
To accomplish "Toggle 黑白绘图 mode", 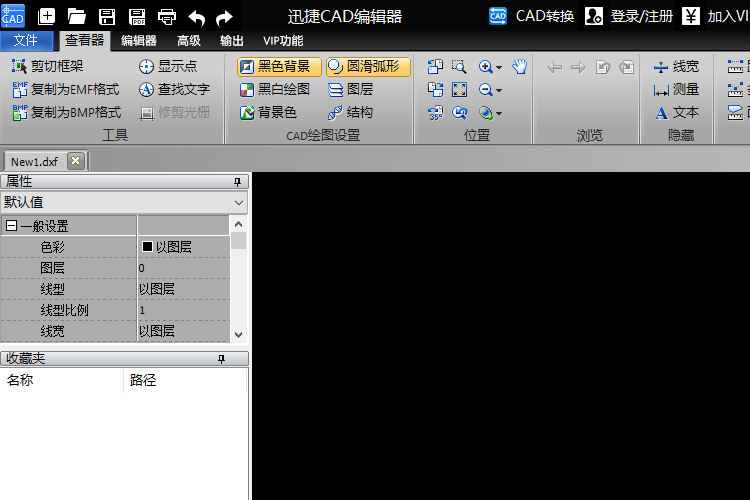I will (275, 89).
